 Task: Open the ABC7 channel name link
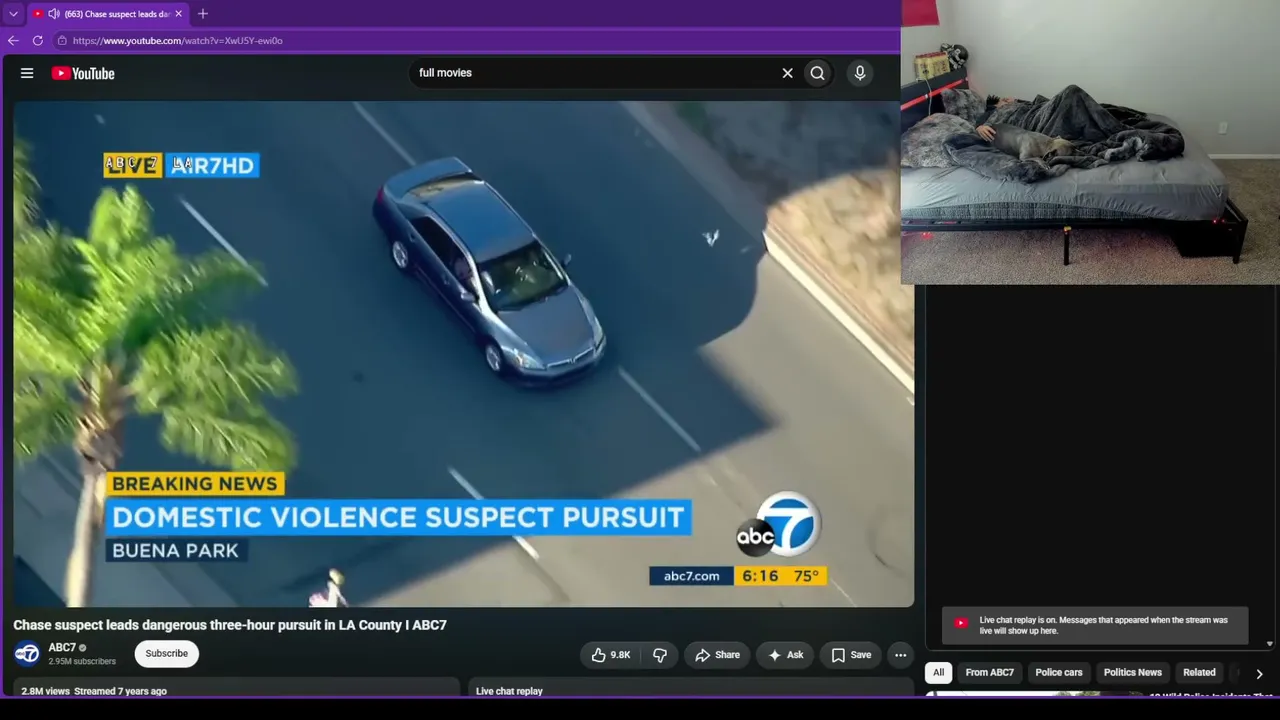click(x=62, y=648)
